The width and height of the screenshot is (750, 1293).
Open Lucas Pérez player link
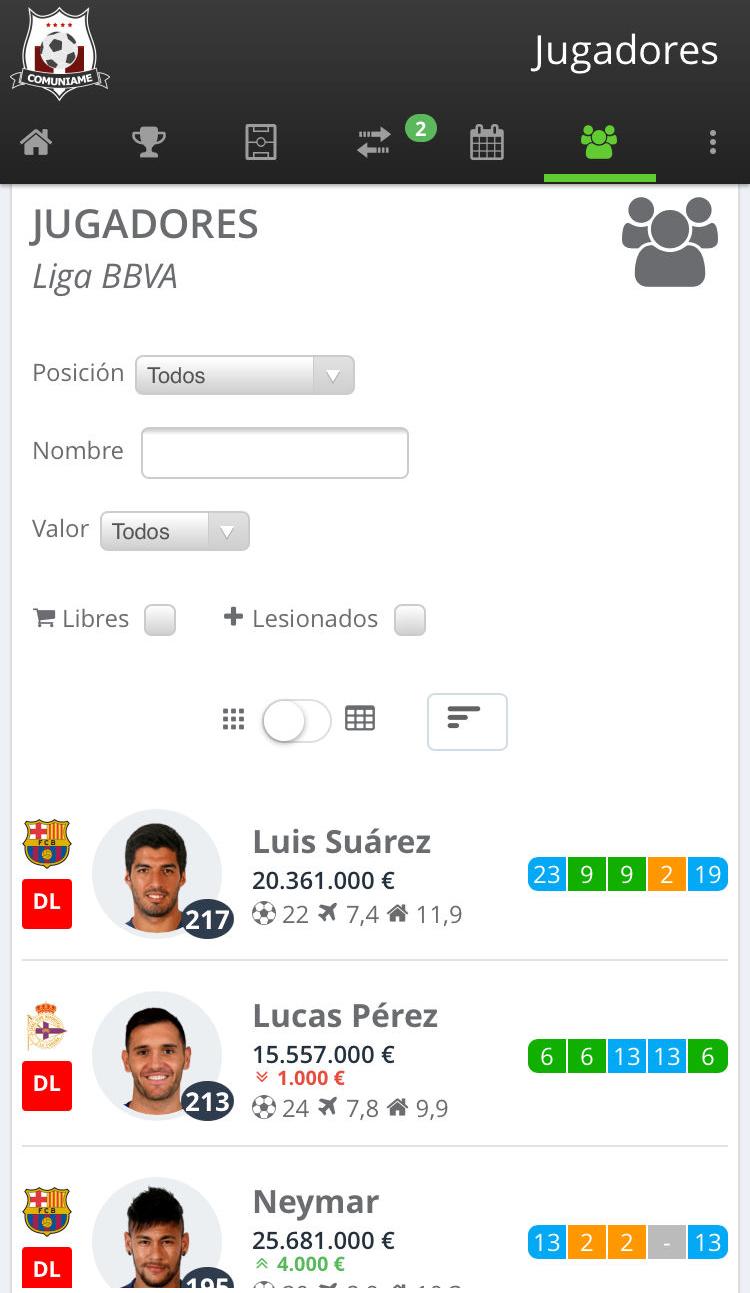click(345, 1016)
